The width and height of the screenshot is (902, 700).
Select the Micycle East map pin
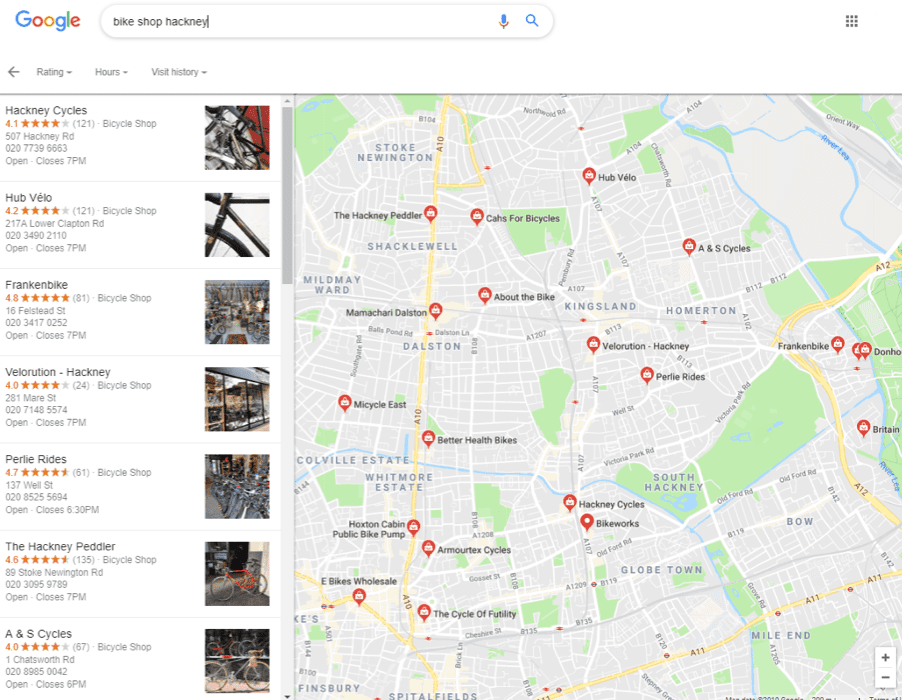click(x=345, y=403)
